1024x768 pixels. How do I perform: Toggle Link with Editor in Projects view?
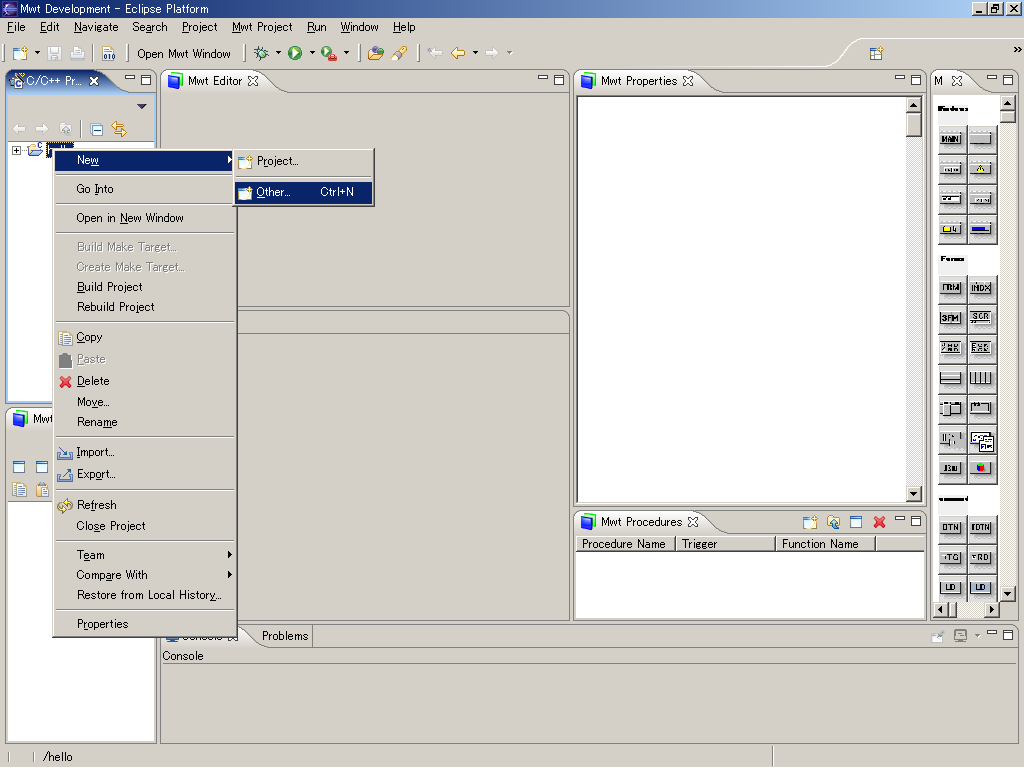click(119, 129)
